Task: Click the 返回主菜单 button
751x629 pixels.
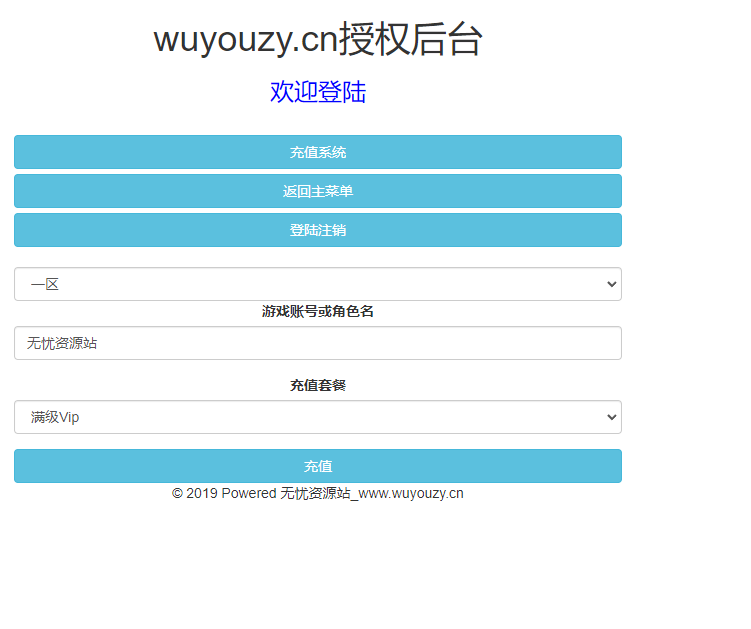Action: [x=318, y=191]
